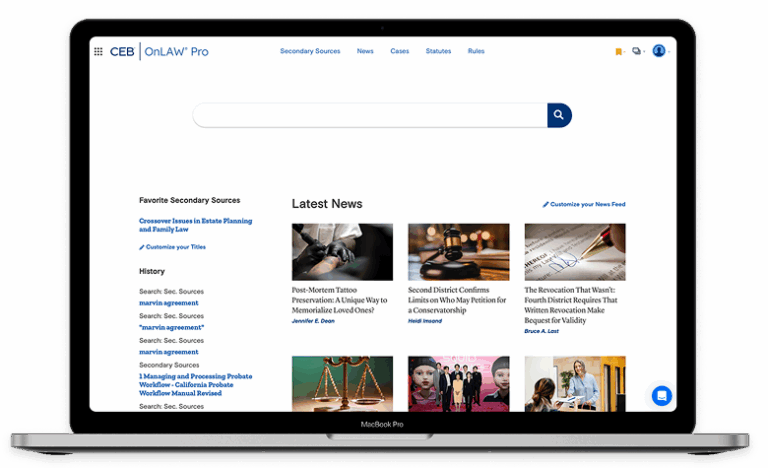
Task: Open the orange bookmark icon
Action: (x=619, y=52)
